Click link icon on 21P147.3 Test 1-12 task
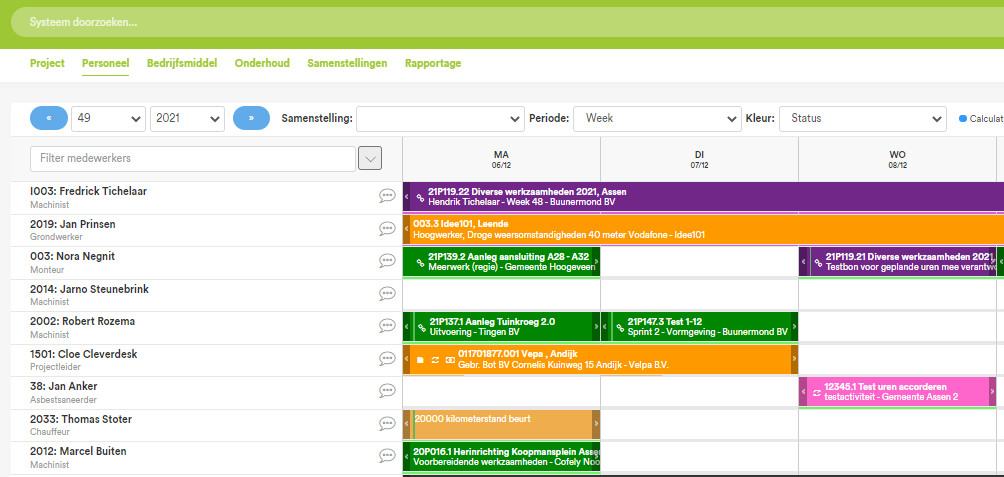This screenshot has height=477, width=1004. (619, 327)
